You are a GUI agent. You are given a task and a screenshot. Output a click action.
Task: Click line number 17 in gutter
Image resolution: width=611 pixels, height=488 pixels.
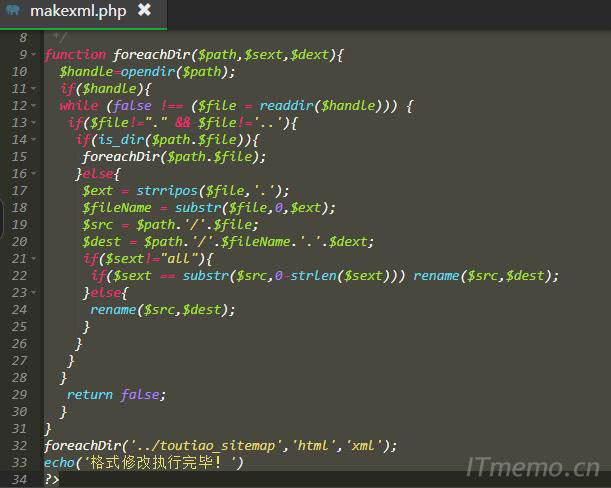(19, 191)
